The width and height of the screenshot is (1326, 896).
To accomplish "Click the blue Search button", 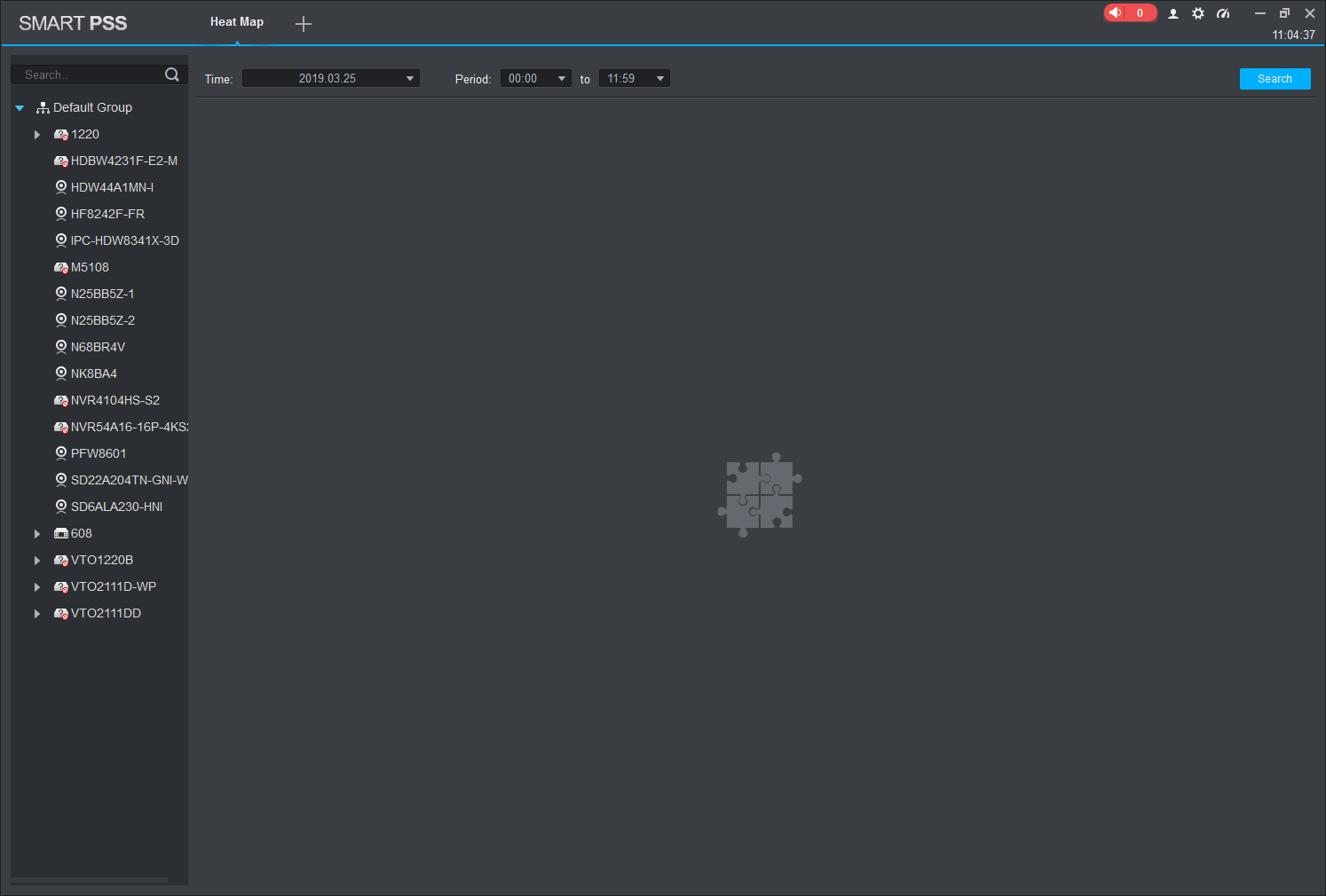I will point(1275,79).
